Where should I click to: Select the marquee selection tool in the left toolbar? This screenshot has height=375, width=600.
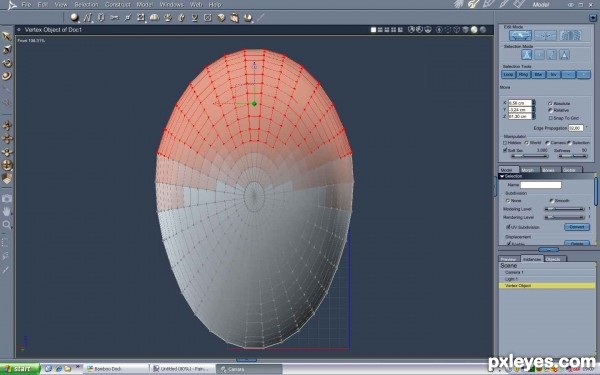click(x=6, y=242)
